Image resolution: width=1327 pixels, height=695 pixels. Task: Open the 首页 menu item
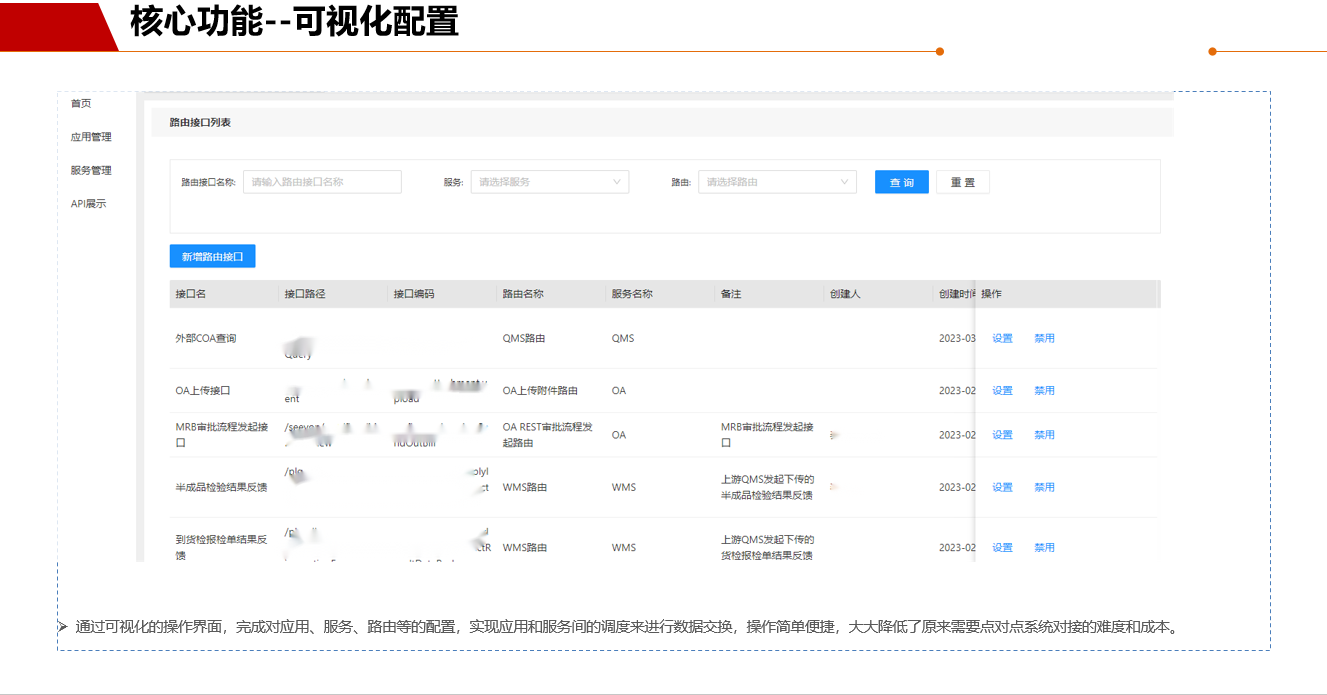tap(81, 104)
